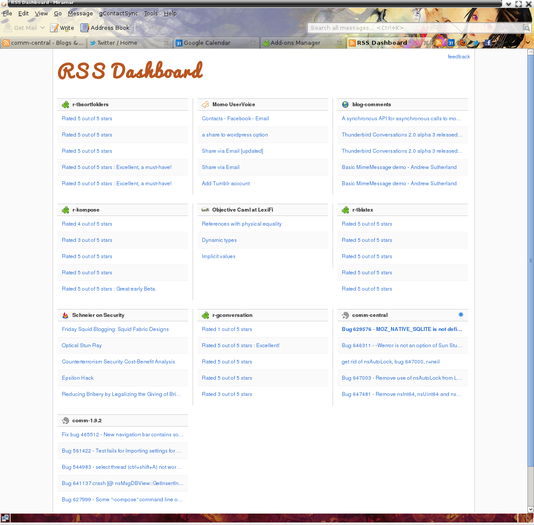Open the Google Calendar shortcut icon beside the tabs
The height and width of the screenshot is (525, 534).
click(x=451, y=43)
